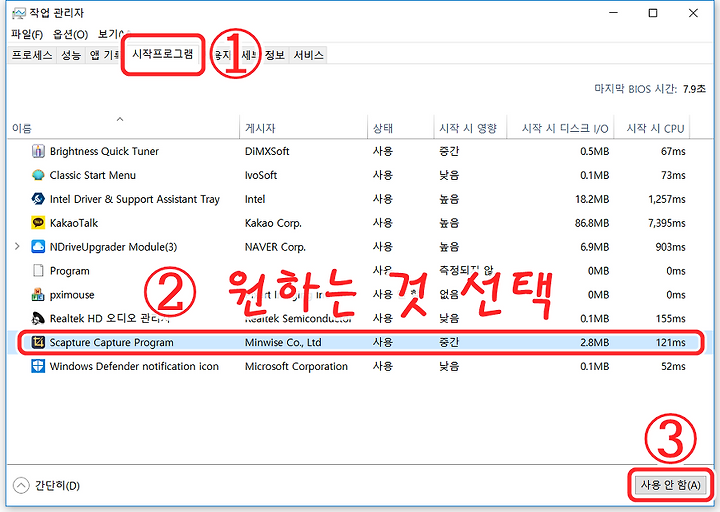This screenshot has width=720, height=512.
Task: Click the blank Program file icon
Action: [x=38, y=270]
